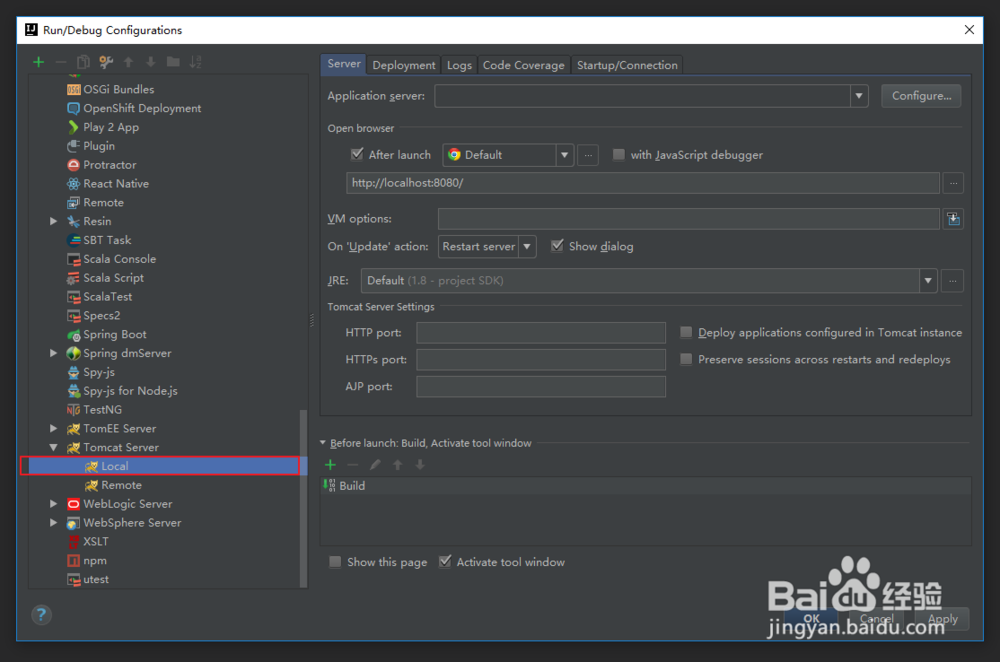1000x662 pixels.
Task: Expand the Spring dmServer node
Action: (x=54, y=353)
